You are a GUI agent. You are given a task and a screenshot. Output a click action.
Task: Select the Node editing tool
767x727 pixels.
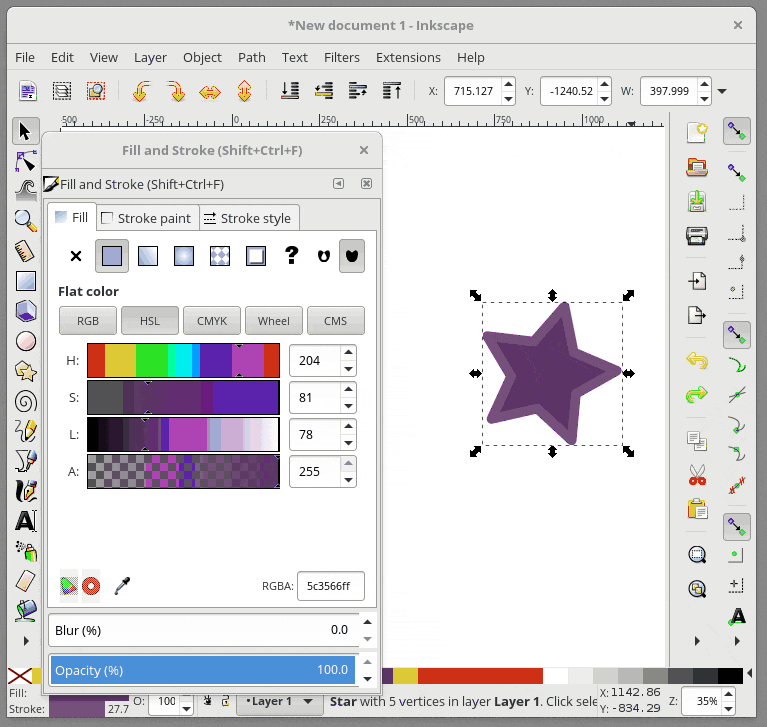click(x=25, y=160)
